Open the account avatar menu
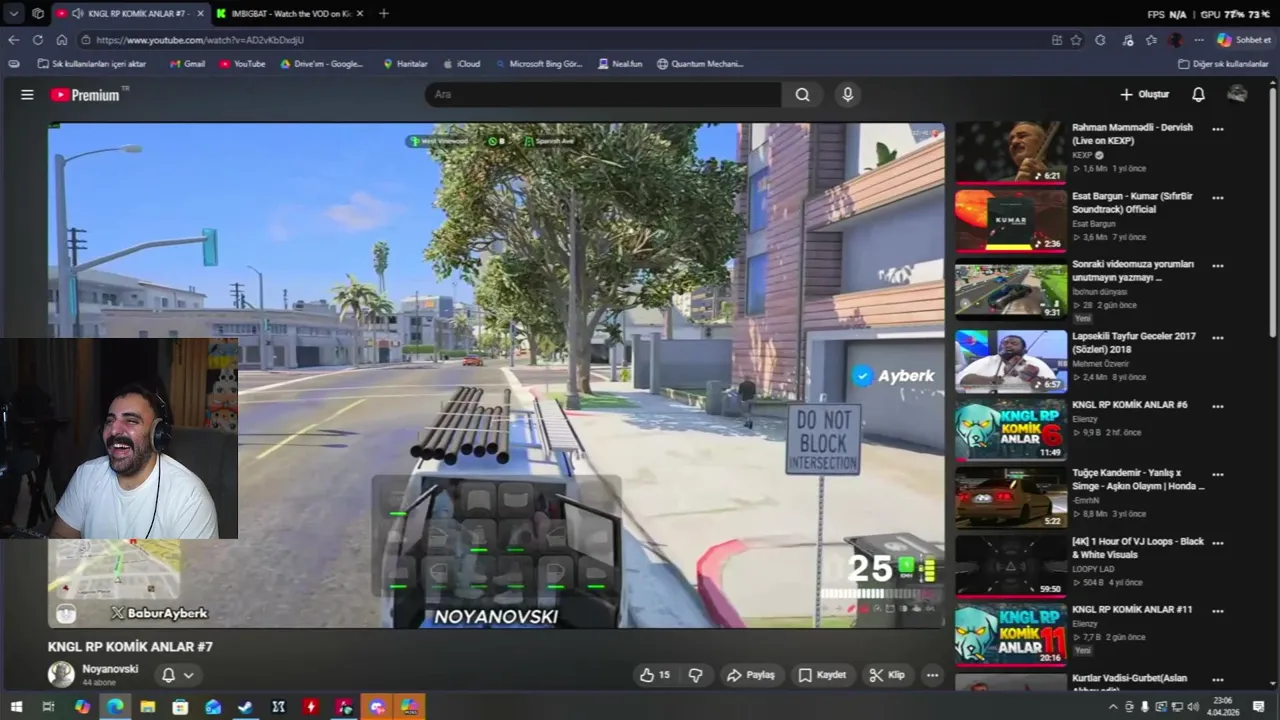Image resolution: width=1280 pixels, height=720 pixels. pos(1237,95)
